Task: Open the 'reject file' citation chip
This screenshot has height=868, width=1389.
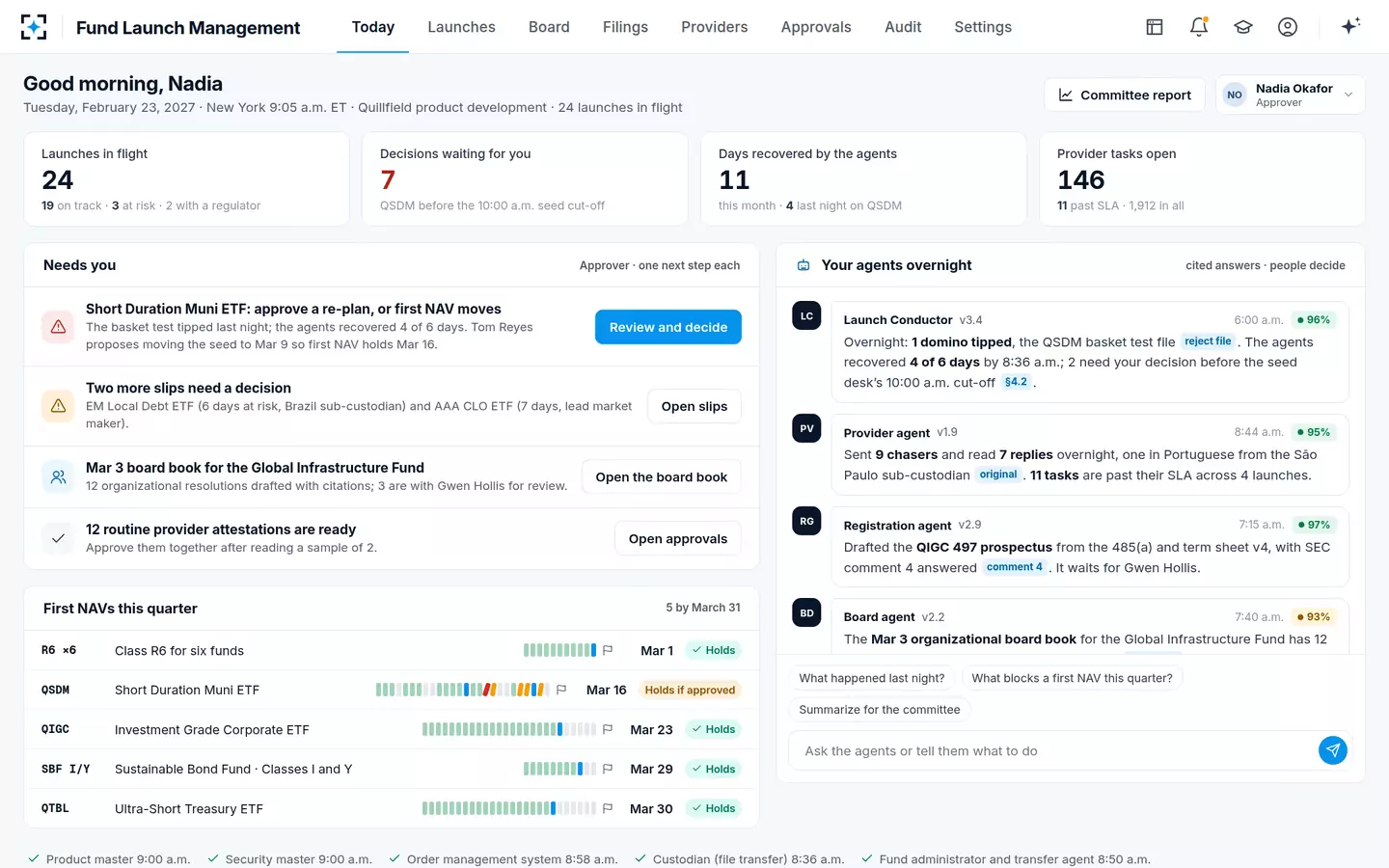Action: click(1208, 341)
